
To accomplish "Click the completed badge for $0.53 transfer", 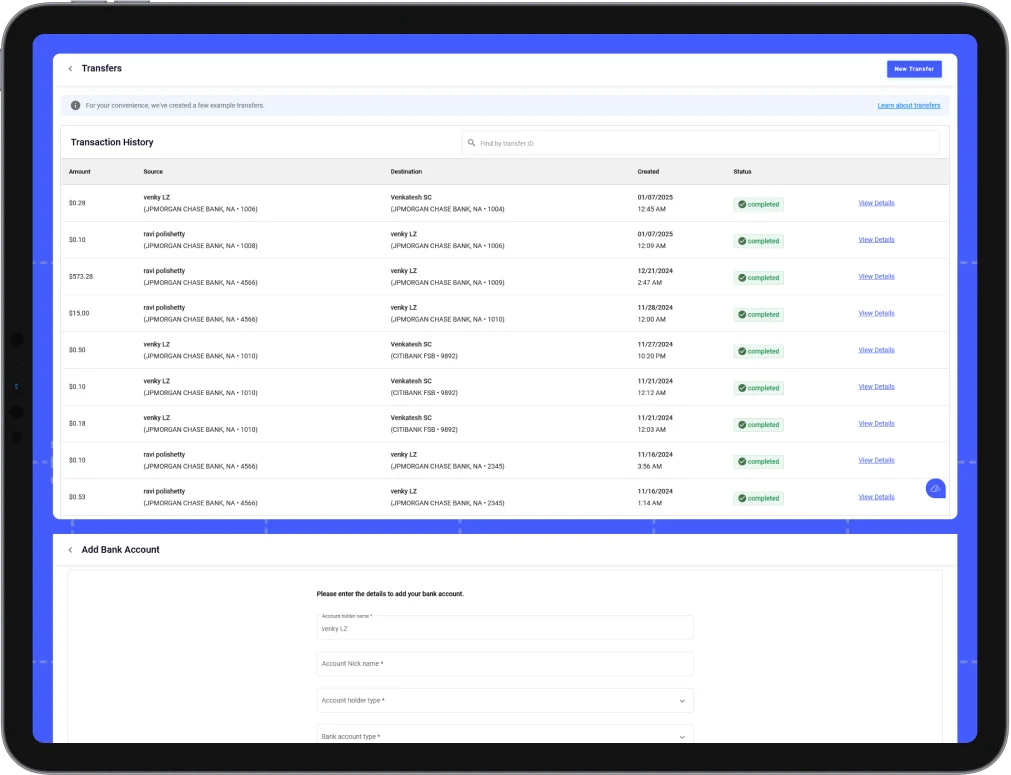I will click(x=758, y=498).
